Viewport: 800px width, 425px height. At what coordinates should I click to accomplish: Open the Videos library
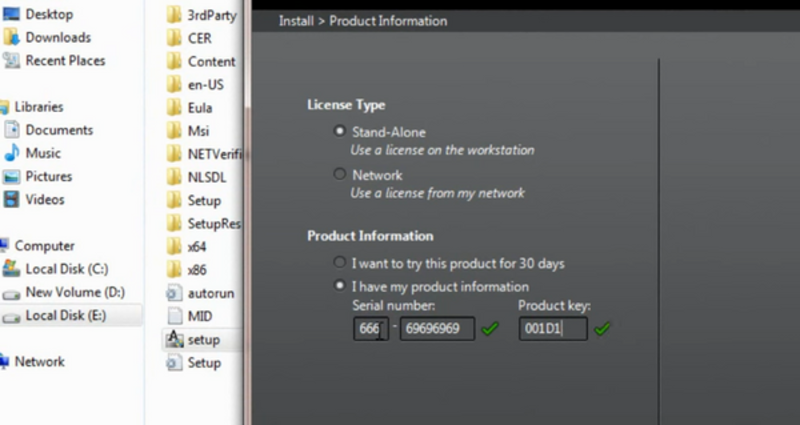pos(45,199)
